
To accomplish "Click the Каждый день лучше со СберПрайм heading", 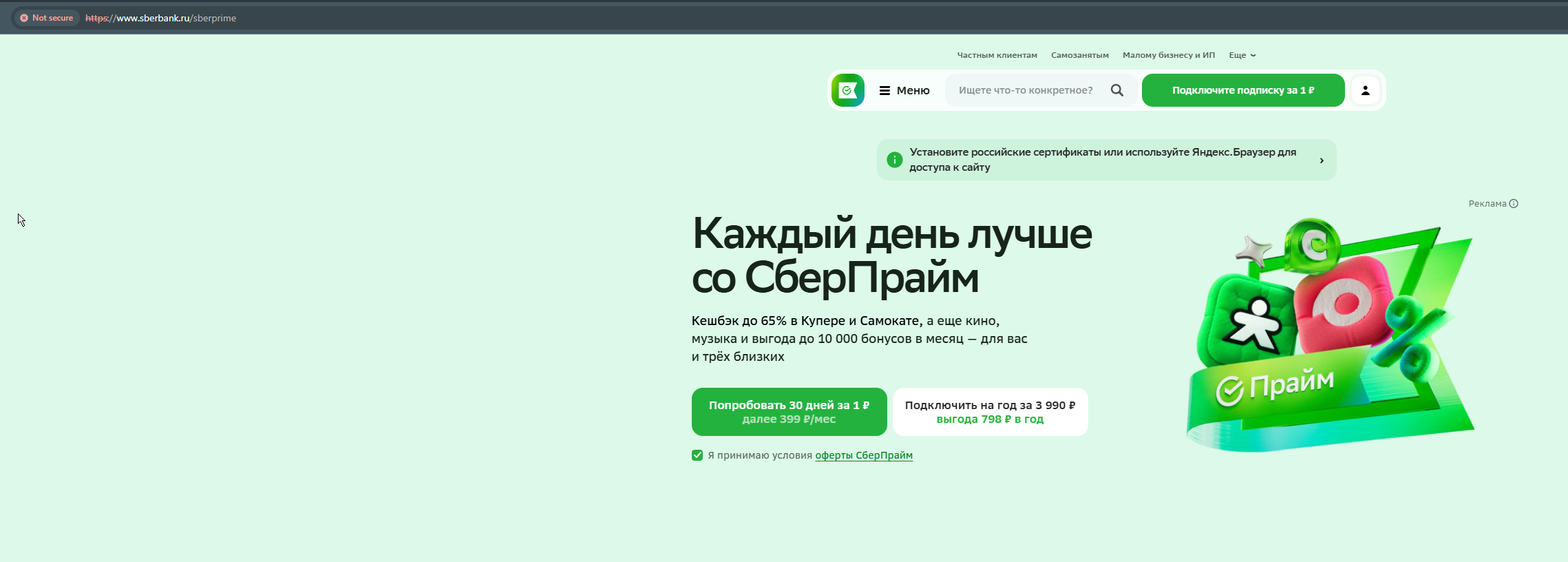I will [x=892, y=256].
